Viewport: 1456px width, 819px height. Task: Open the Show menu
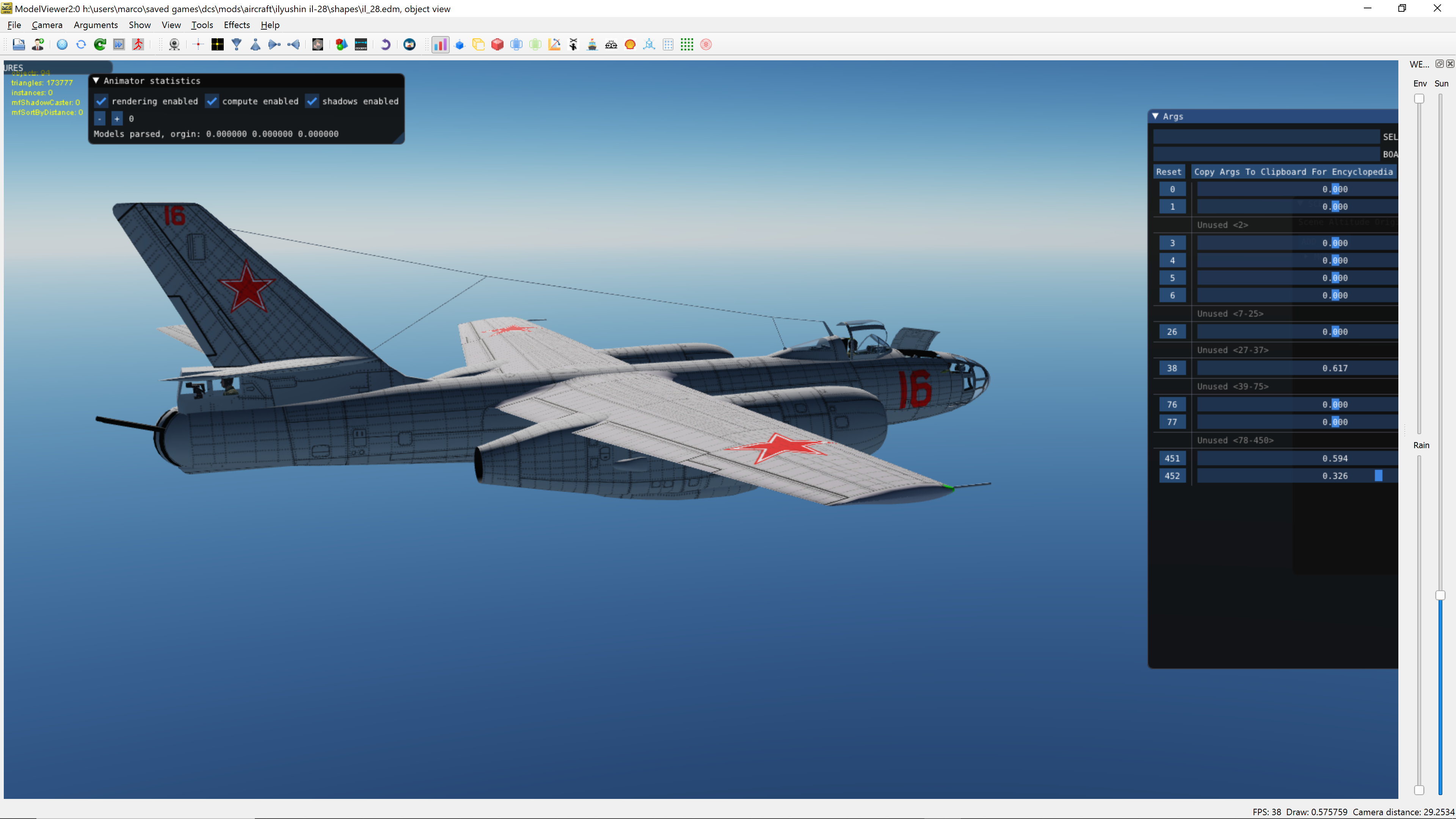click(x=140, y=25)
